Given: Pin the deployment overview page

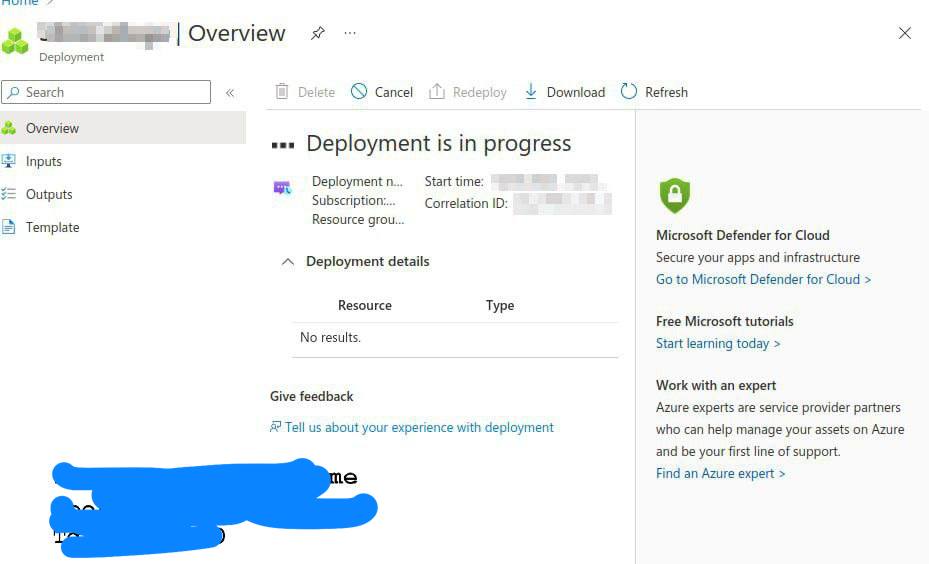Looking at the screenshot, I should (318, 33).
